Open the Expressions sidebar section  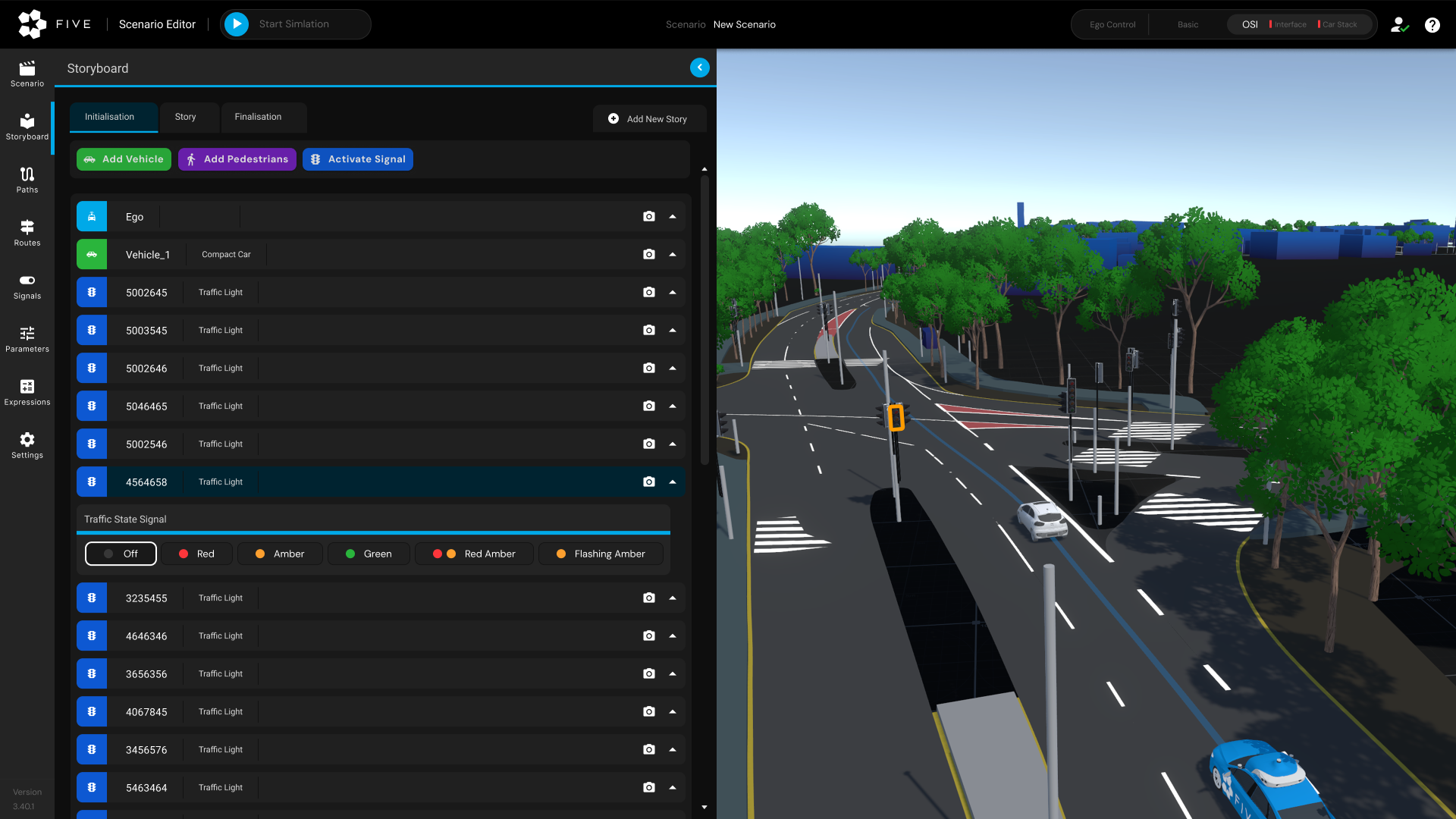[x=27, y=392]
